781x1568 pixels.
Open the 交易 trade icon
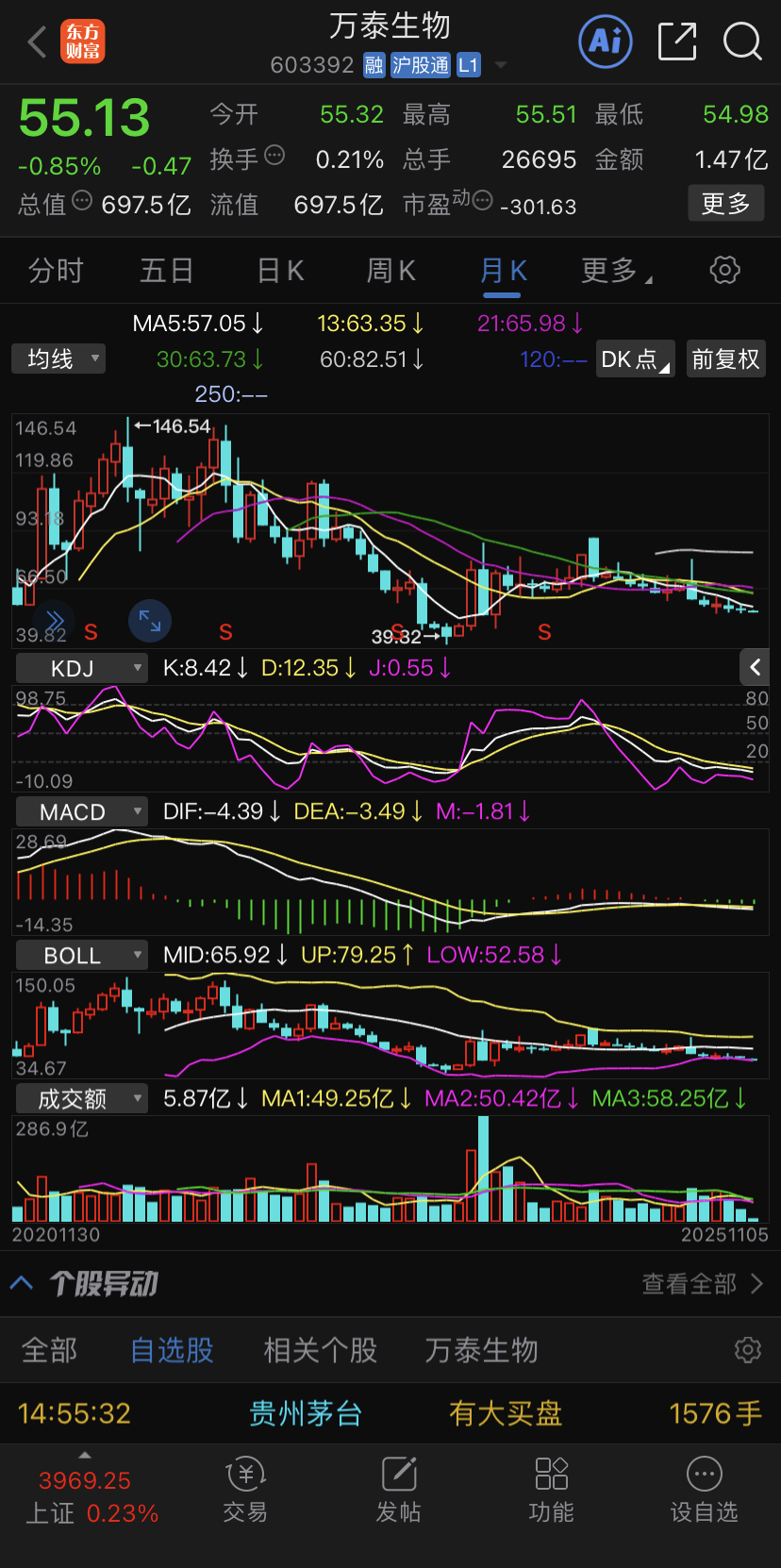[x=245, y=1491]
